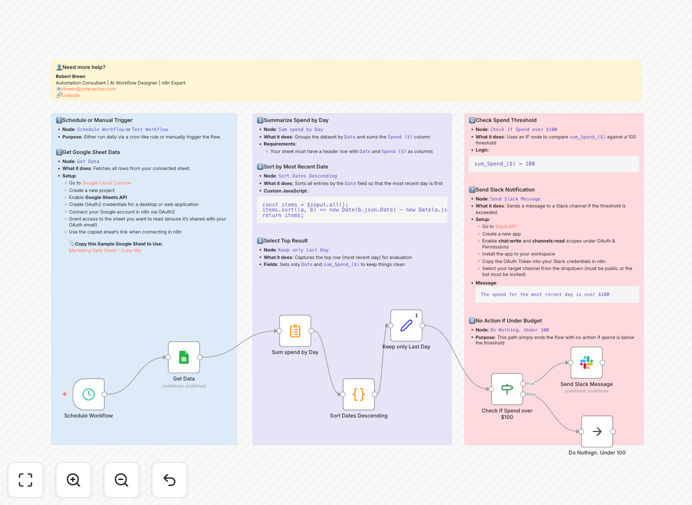
Task: Click the 'Select Top Result' heading
Action: (x=282, y=241)
